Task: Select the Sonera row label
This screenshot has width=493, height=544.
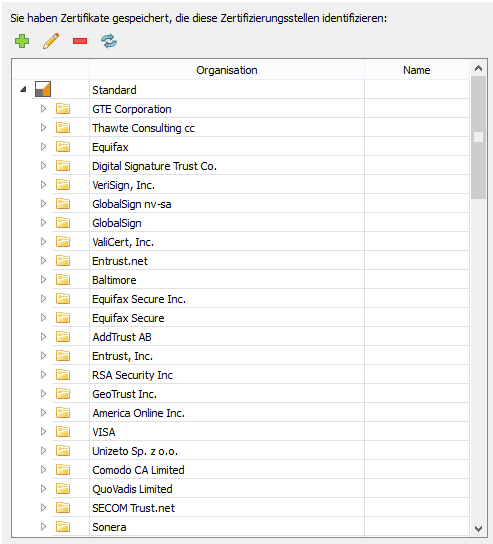Action: pyautogui.click(x=109, y=527)
